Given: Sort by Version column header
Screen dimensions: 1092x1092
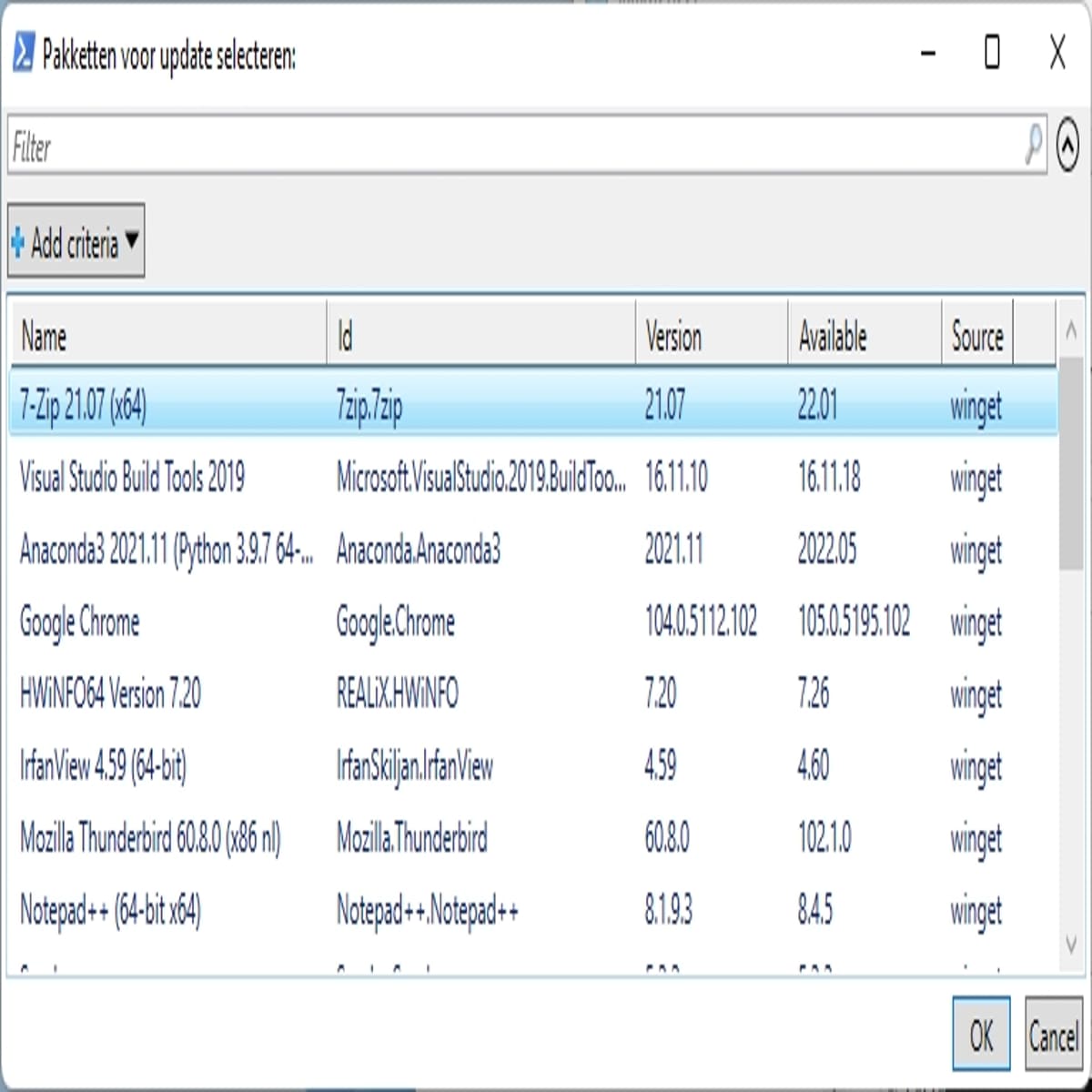Looking at the screenshot, I should 712,338.
